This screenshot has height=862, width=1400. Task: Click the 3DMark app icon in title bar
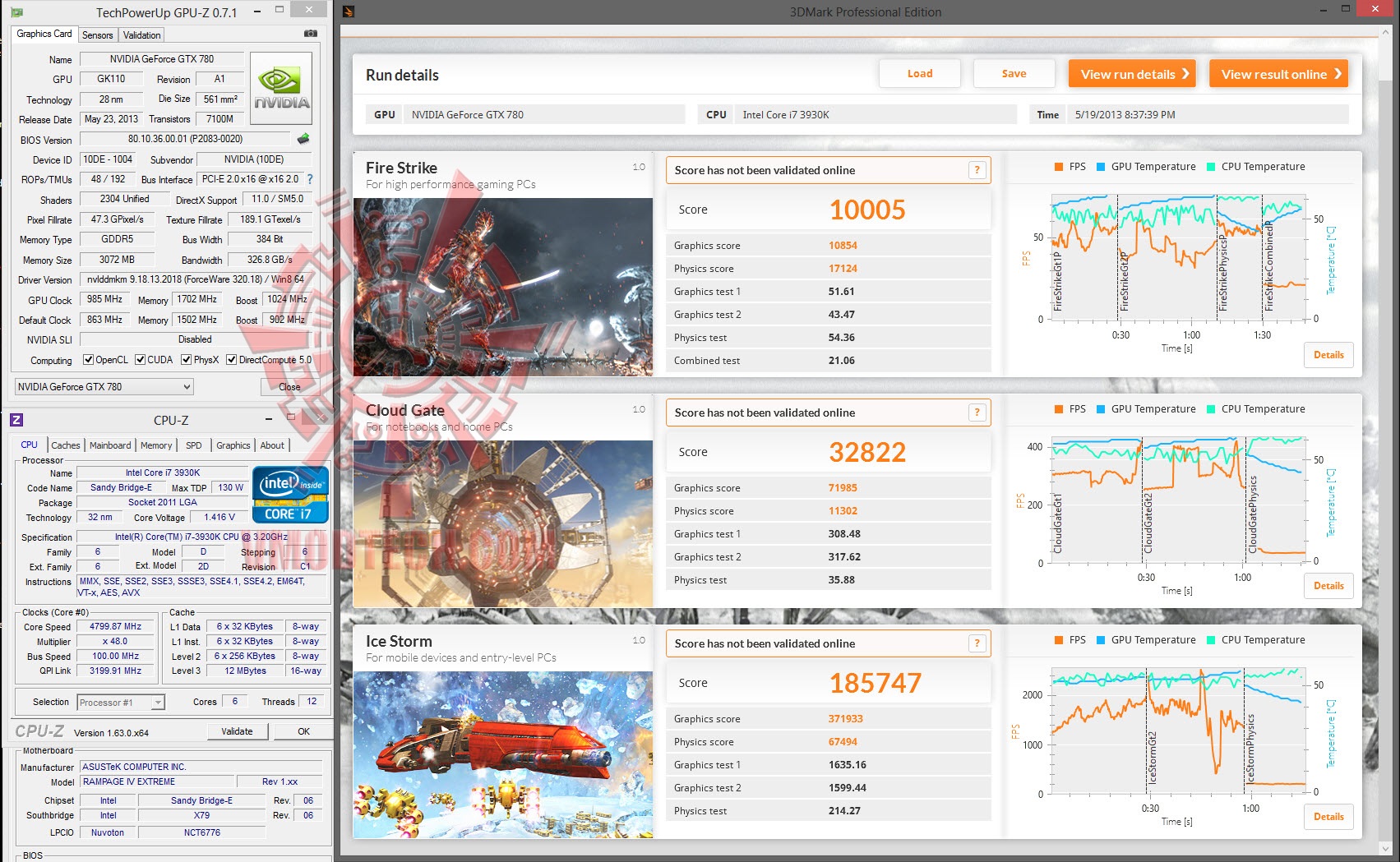349,12
